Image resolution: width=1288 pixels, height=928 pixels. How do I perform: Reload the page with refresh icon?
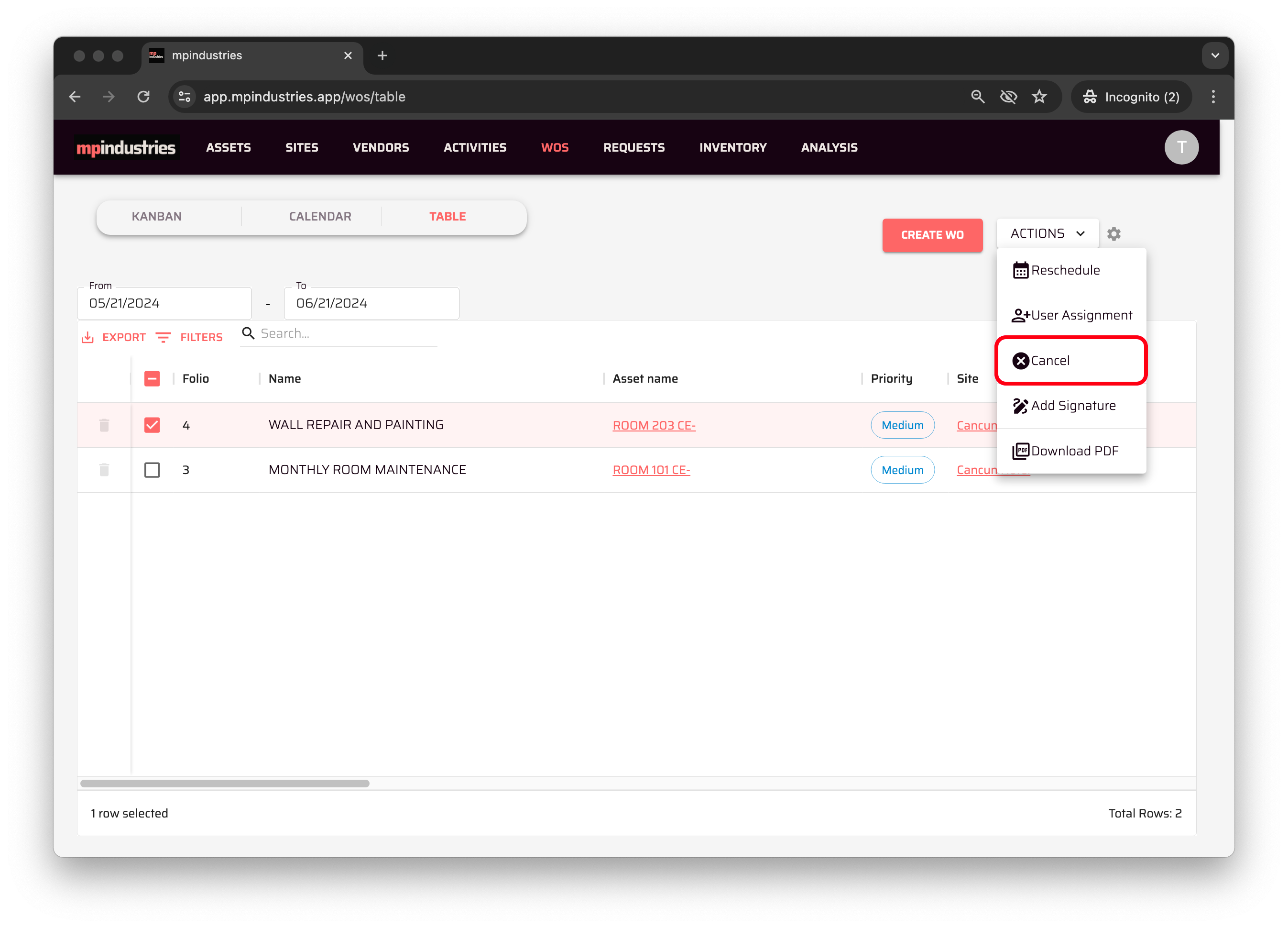(x=144, y=97)
